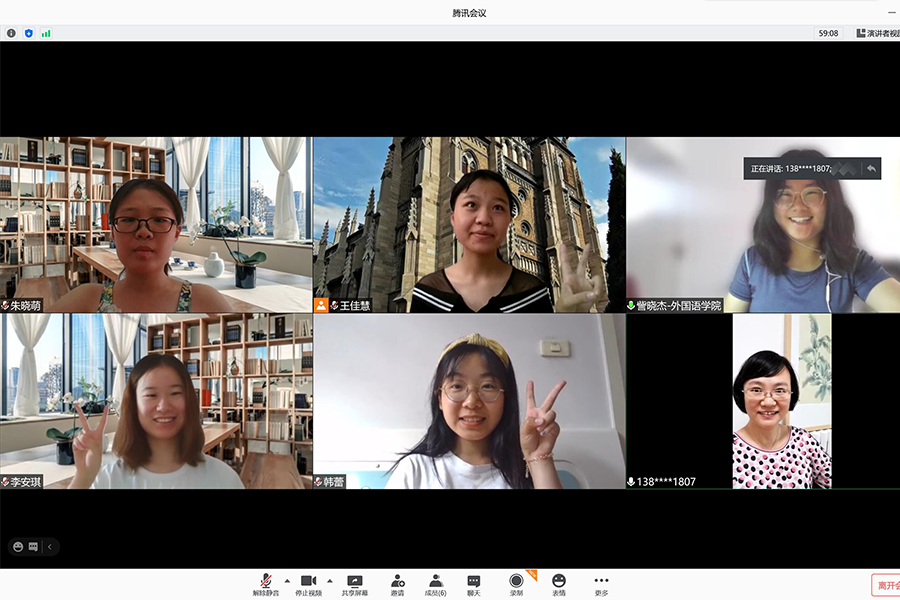Stop camera with 停止视频 button
Screen dimensions: 900x600
coord(308,584)
